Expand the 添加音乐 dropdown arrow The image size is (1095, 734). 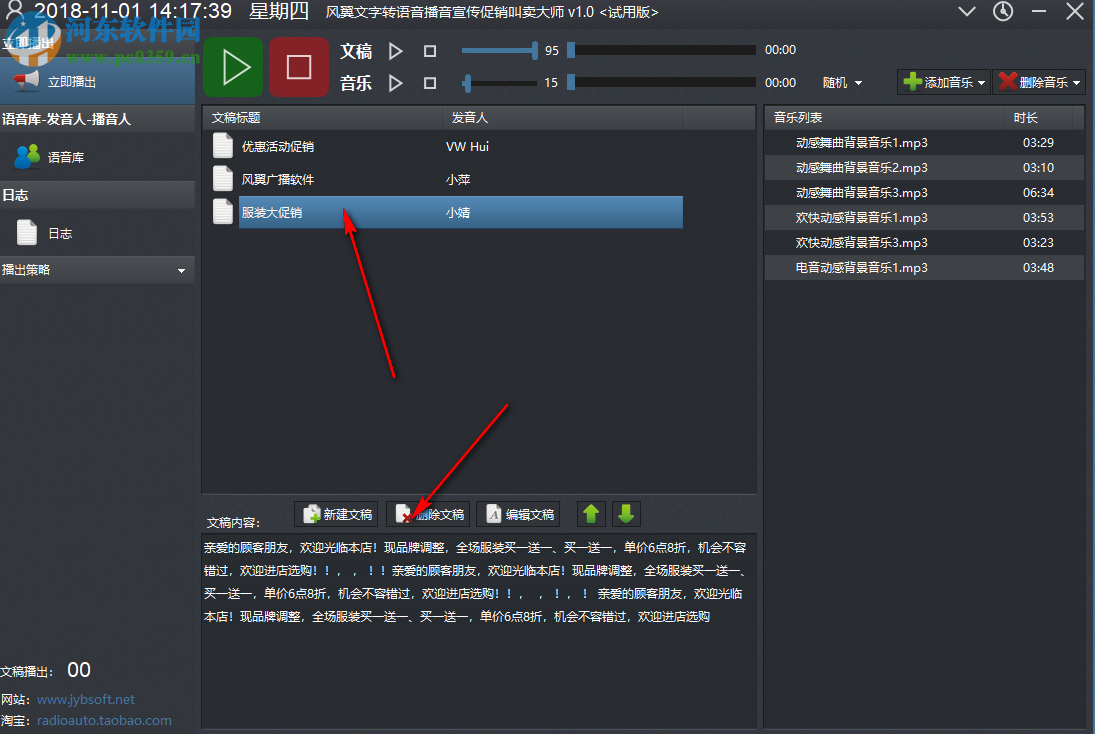tap(980, 82)
